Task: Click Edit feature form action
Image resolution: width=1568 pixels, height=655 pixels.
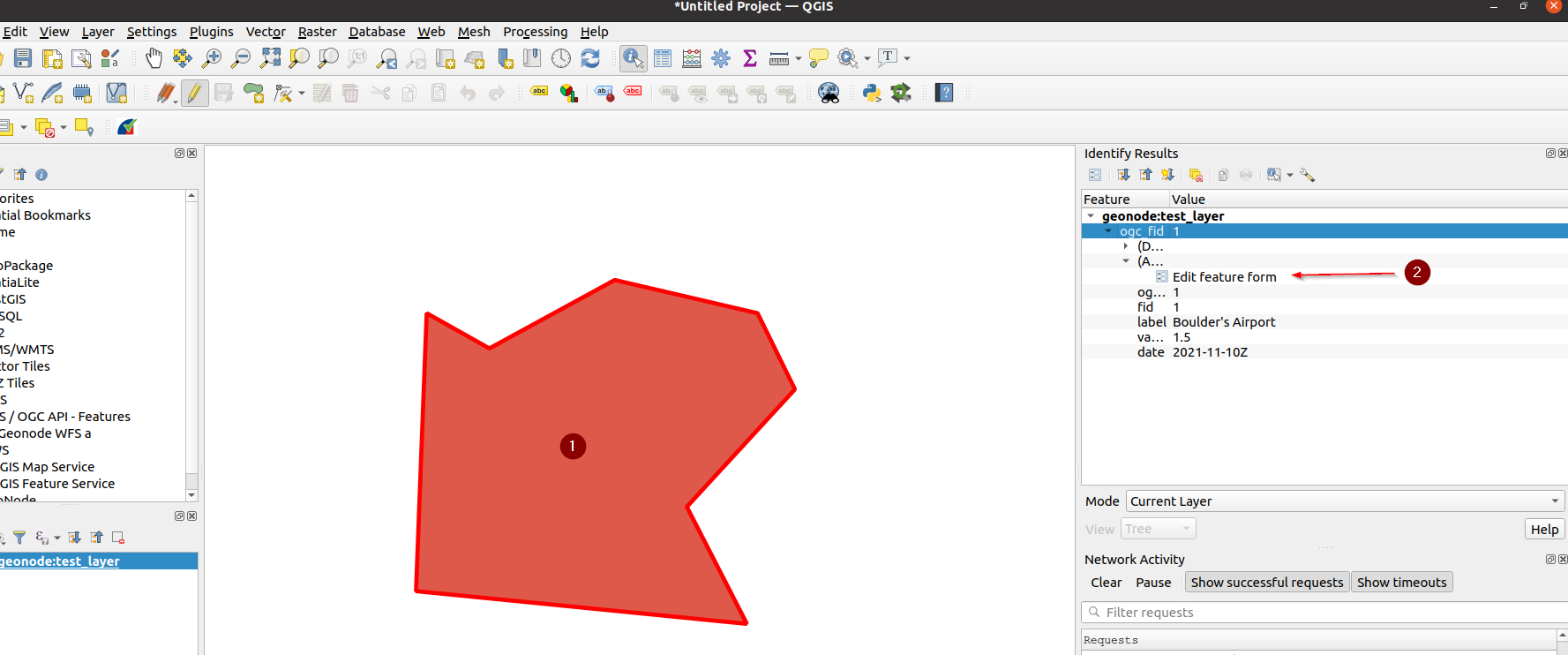Action: point(1224,277)
